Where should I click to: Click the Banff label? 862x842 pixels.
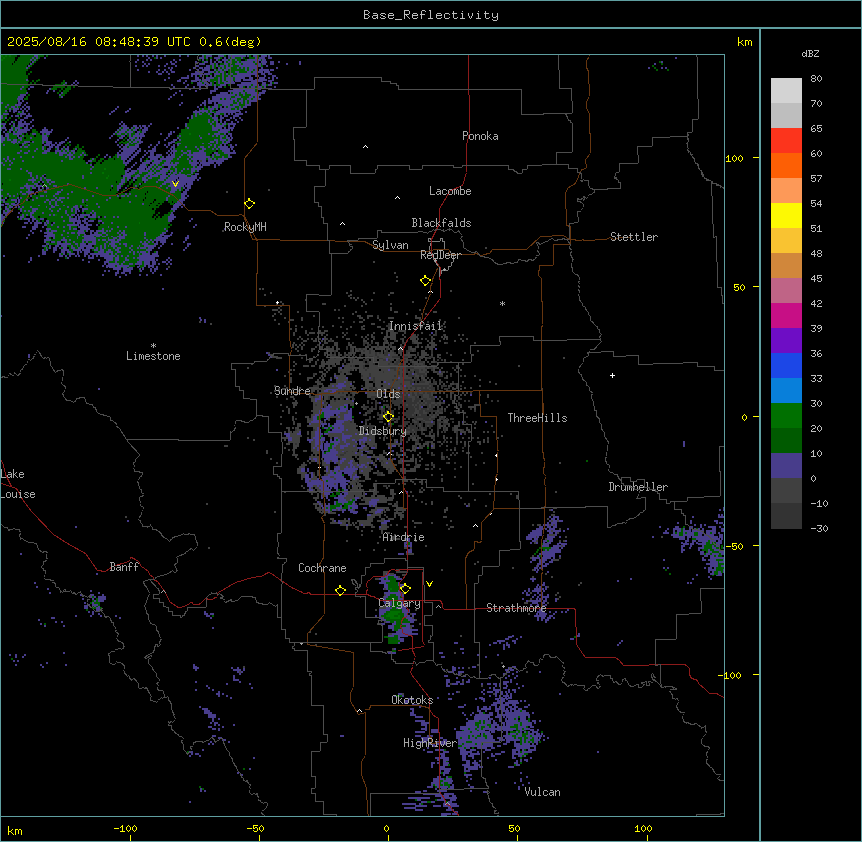click(124, 567)
